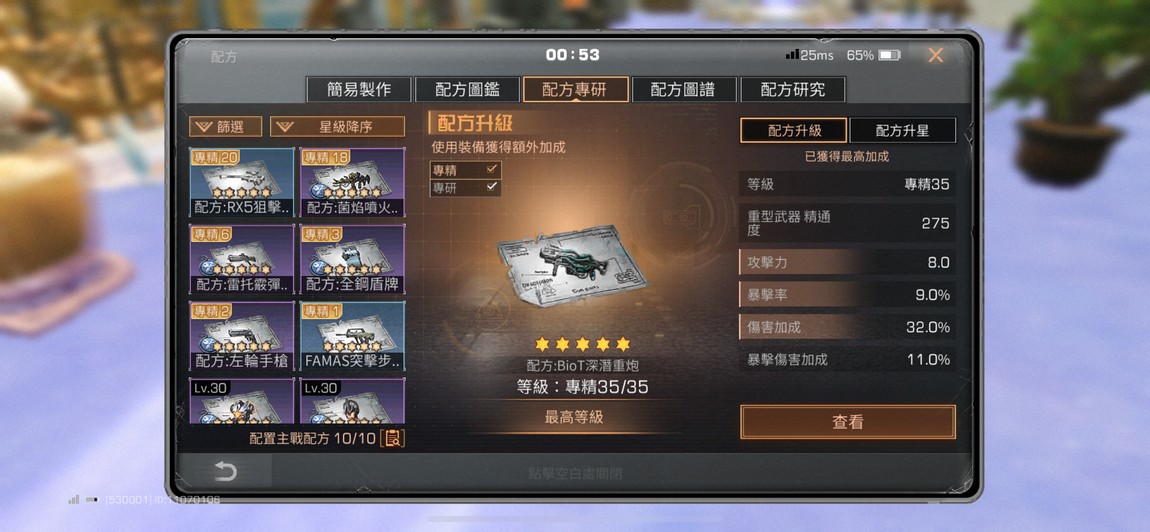Expand the 篩選 filter dropdown

[225, 127]
